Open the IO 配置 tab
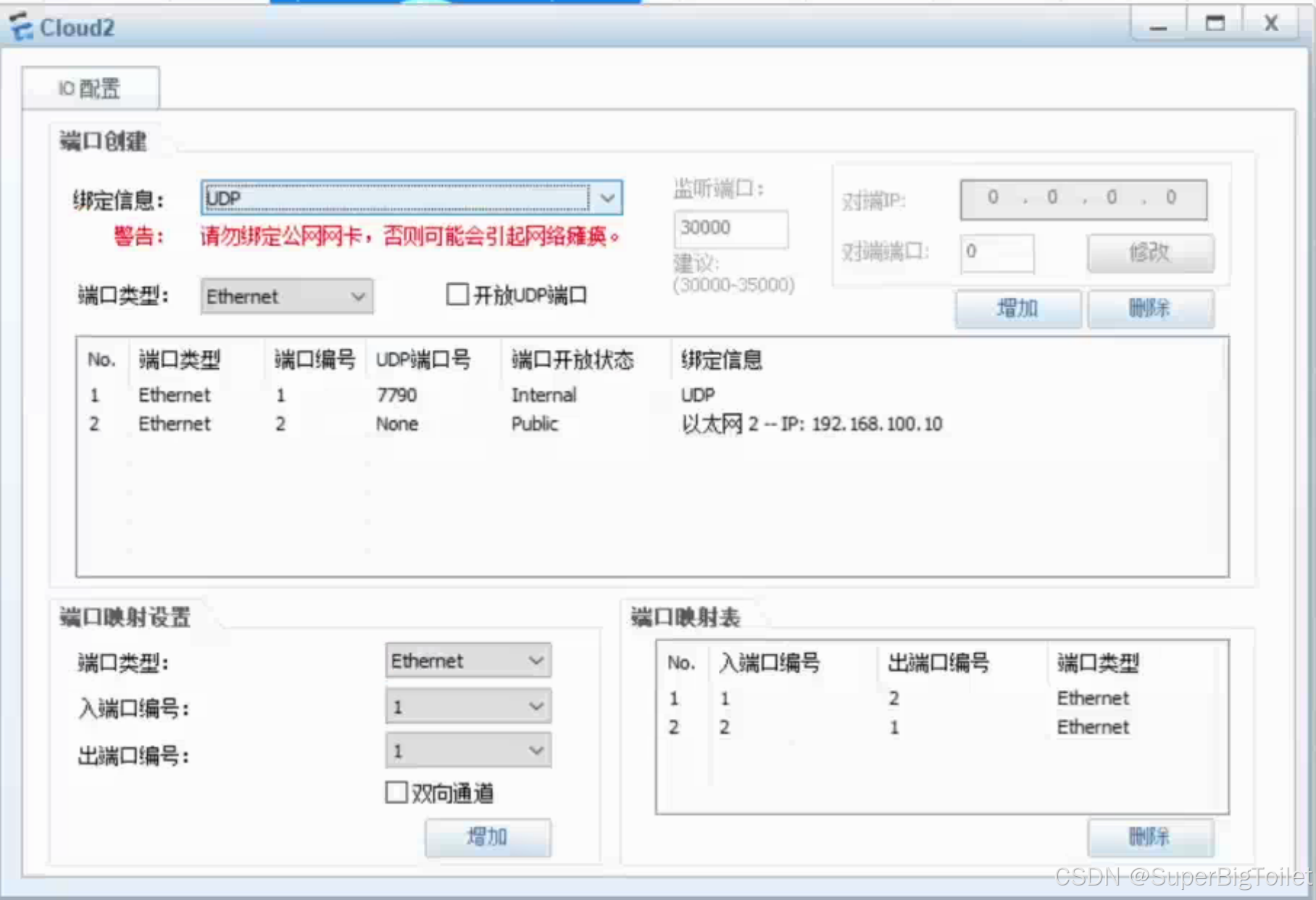Screen dimensions: 1316x900 click(x=91, y=88)
